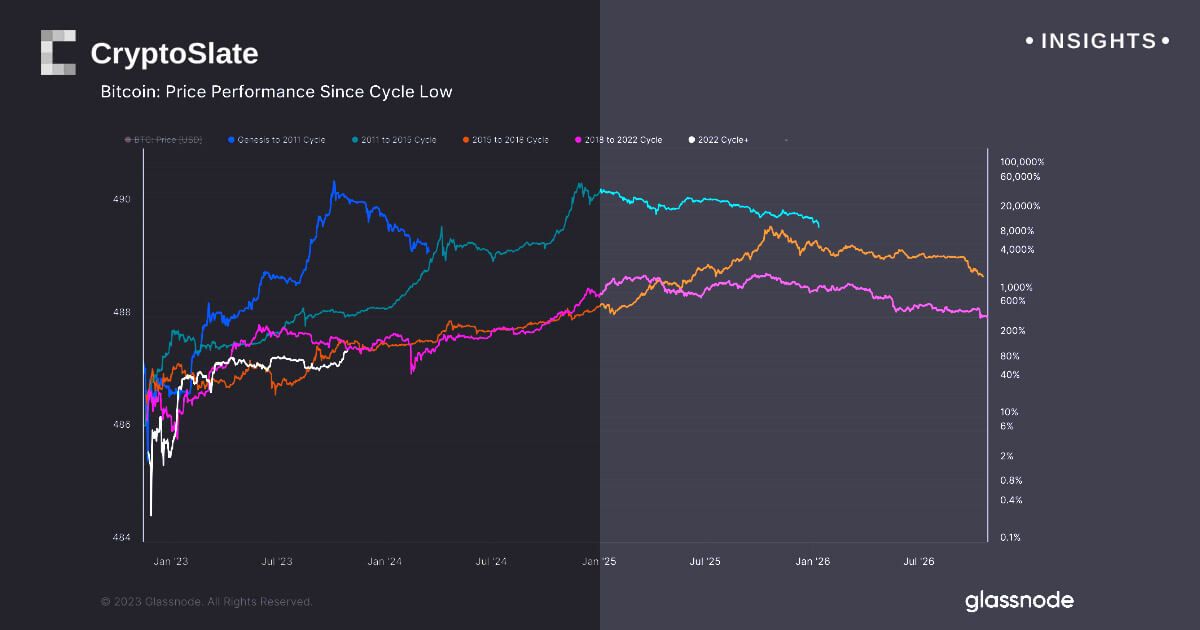The width and height of the screenshot is (1200, 630).
Task: Click the teal 2011 to 2015 legend dot
Action: tap(358, 140)
